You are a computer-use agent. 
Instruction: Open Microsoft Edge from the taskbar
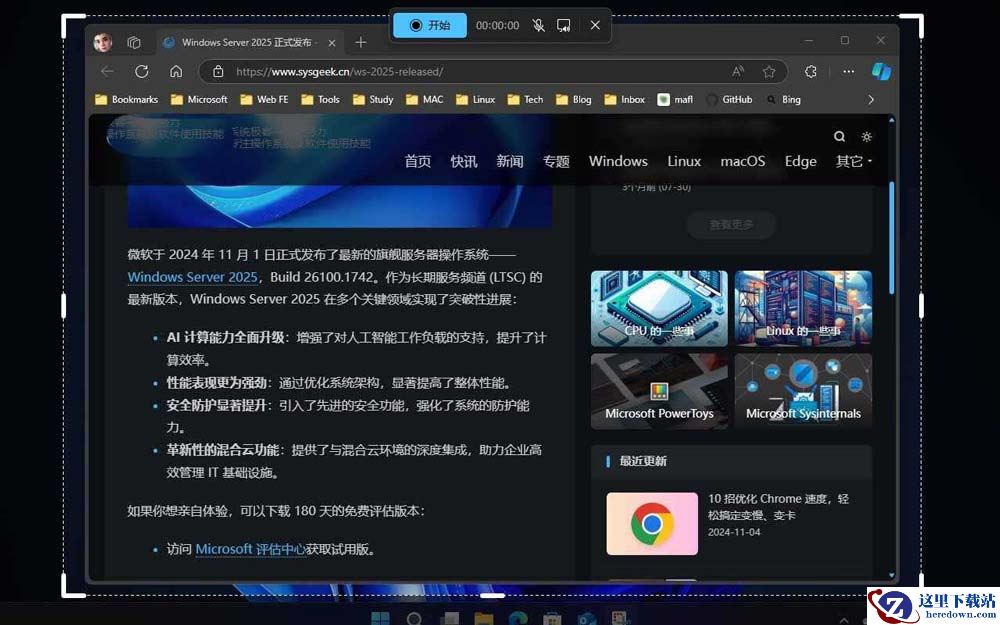[517, 618]
